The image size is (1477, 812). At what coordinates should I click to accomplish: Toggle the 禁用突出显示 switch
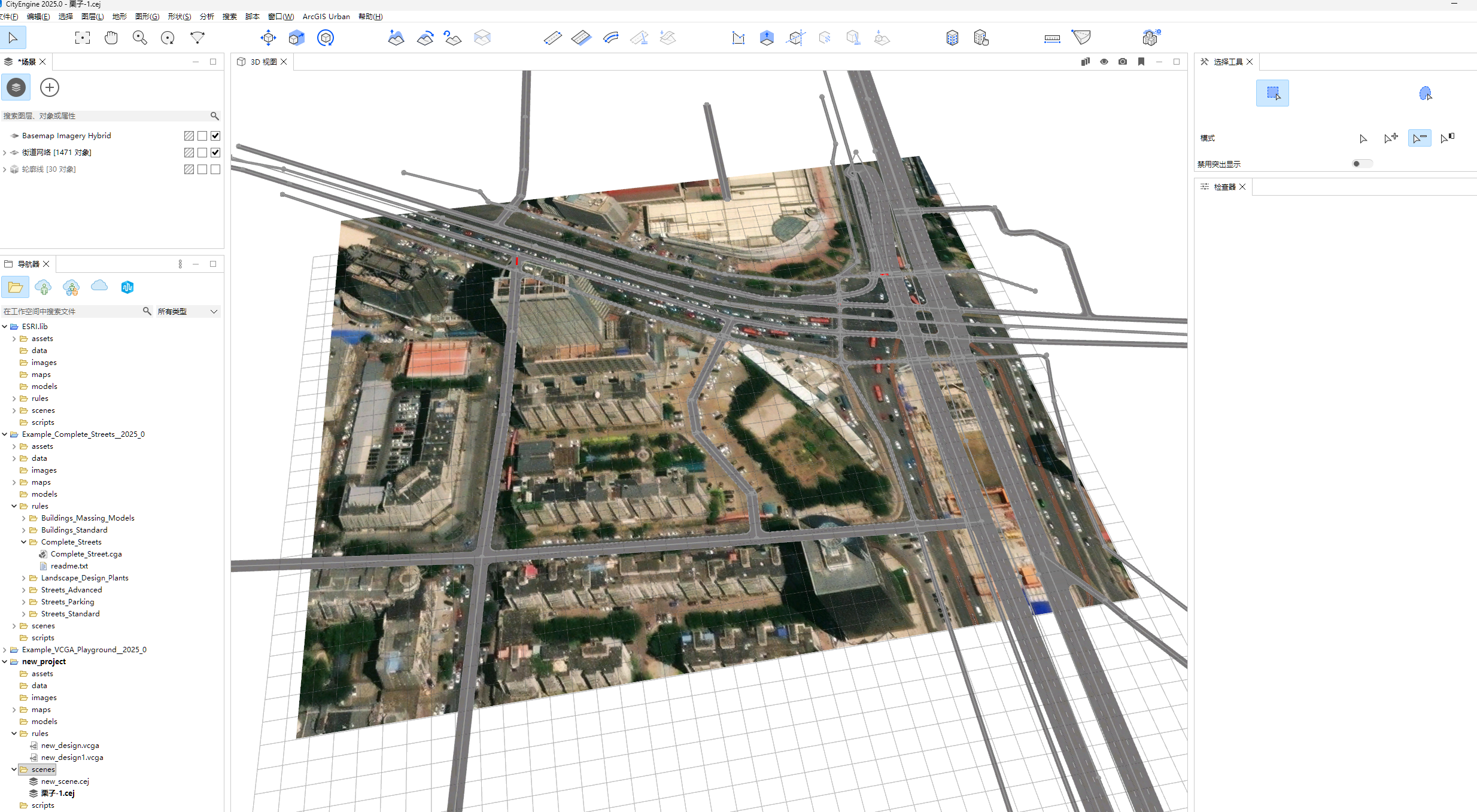pyautogui.click(x=1361, y=163)
